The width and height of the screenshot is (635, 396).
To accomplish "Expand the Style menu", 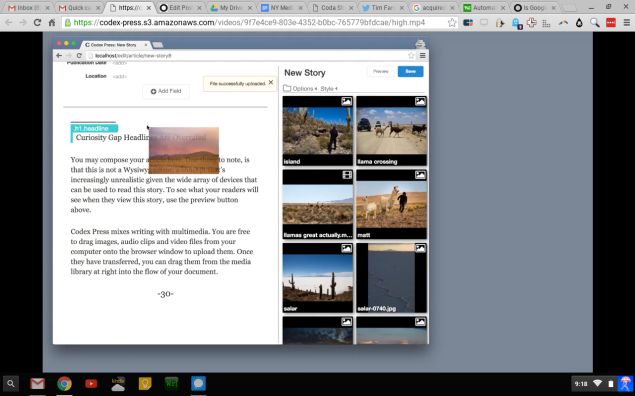I will (x=329, y=88).
